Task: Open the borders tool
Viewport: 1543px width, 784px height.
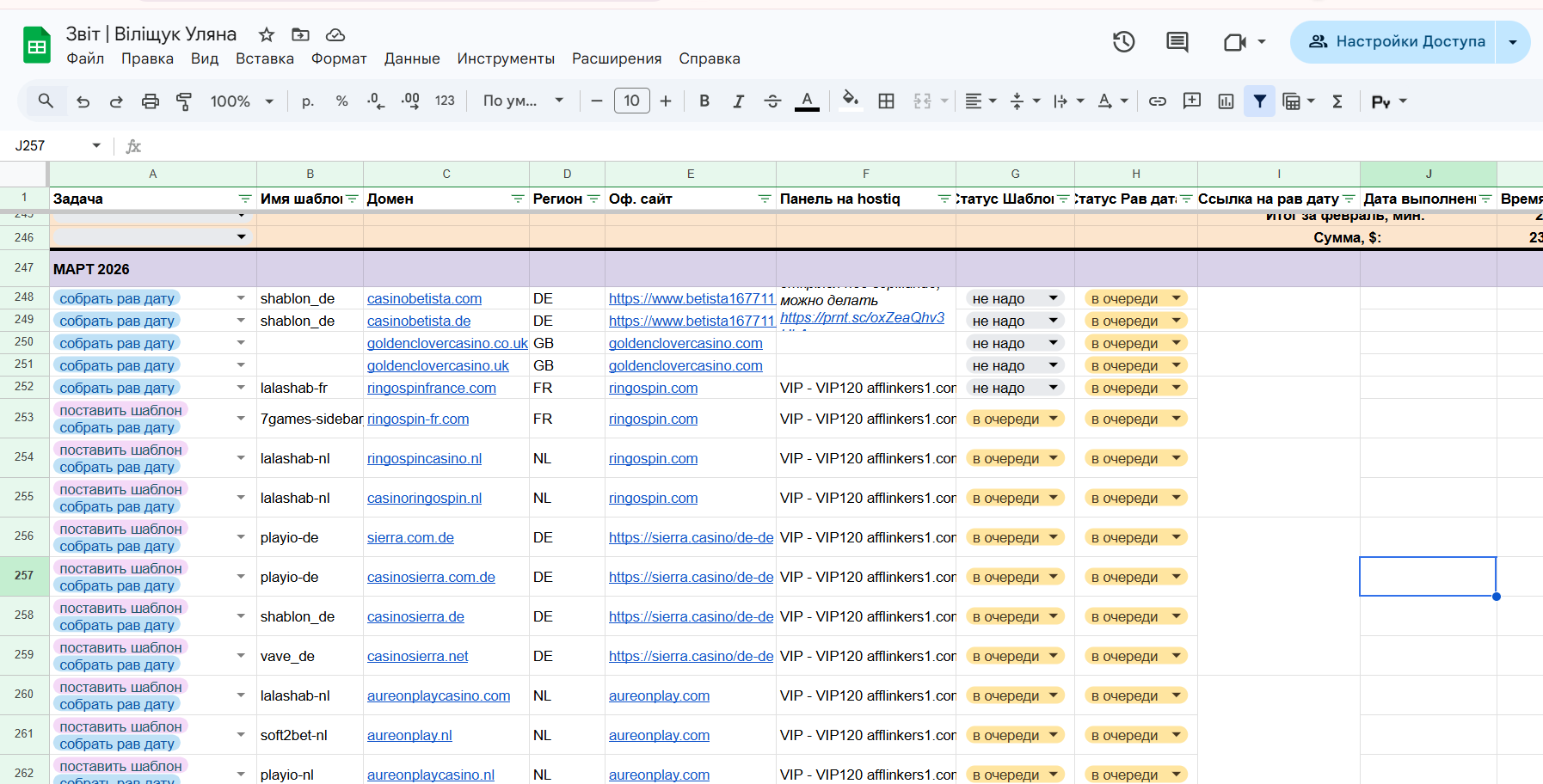Action: [x=886, y=101]
